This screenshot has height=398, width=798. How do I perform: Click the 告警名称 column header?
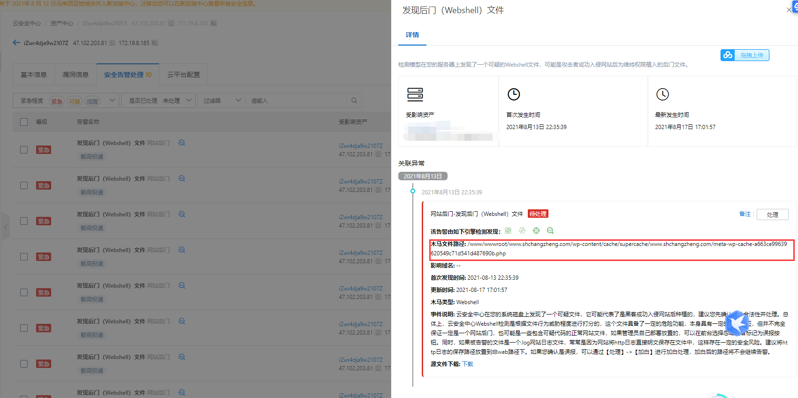88,122
